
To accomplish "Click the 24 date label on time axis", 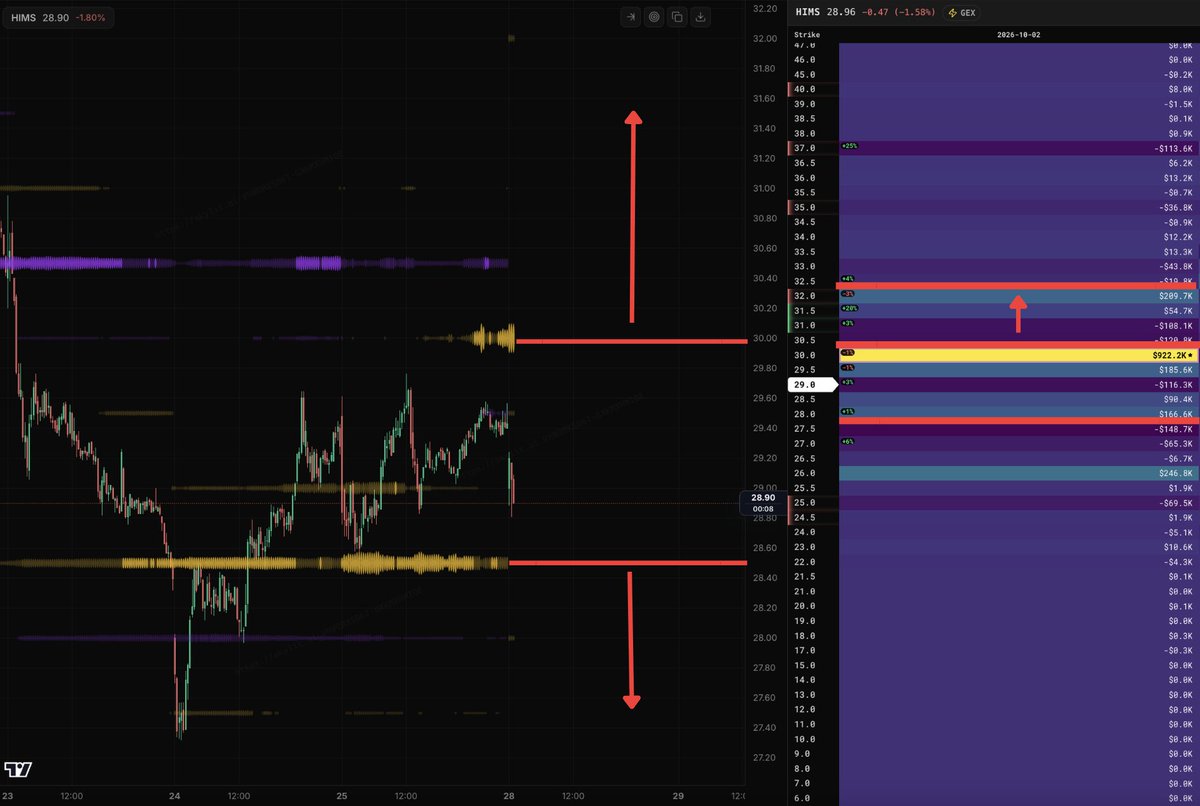I will (173, 796).
